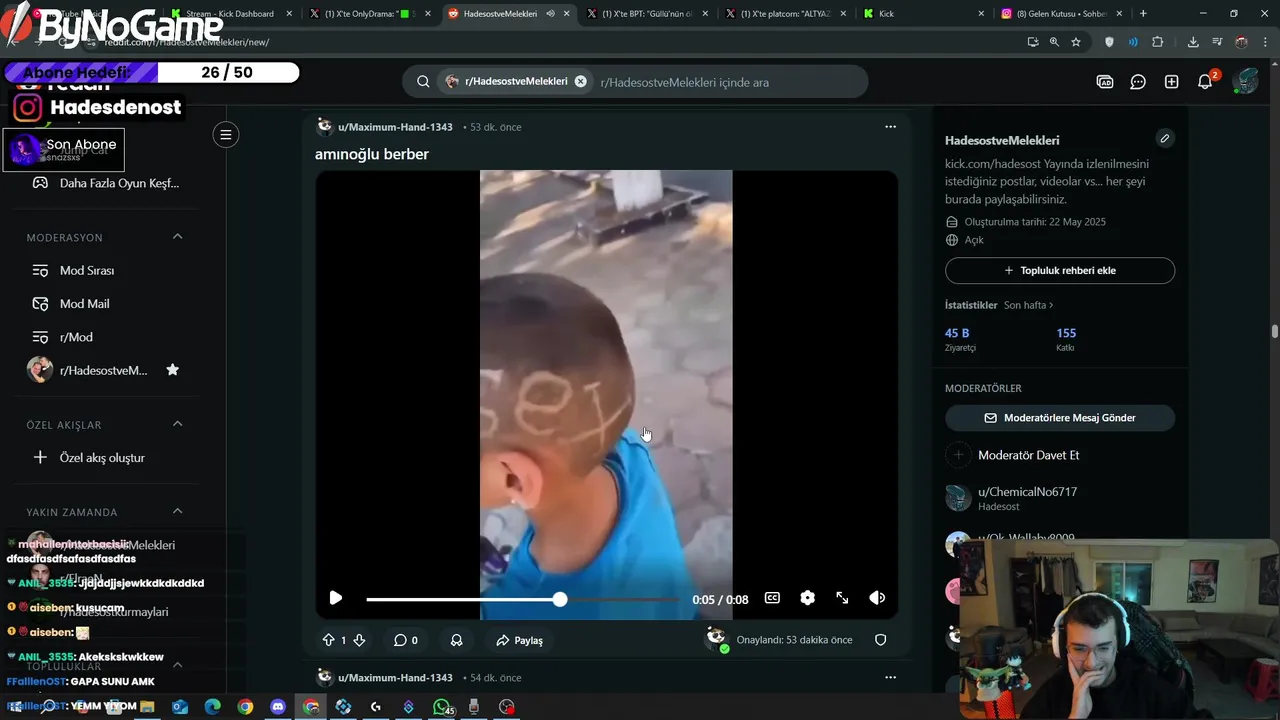This screenshot has width=1280, height=720.
Task: Click the search magnifier icon
Action: point(423,82)
